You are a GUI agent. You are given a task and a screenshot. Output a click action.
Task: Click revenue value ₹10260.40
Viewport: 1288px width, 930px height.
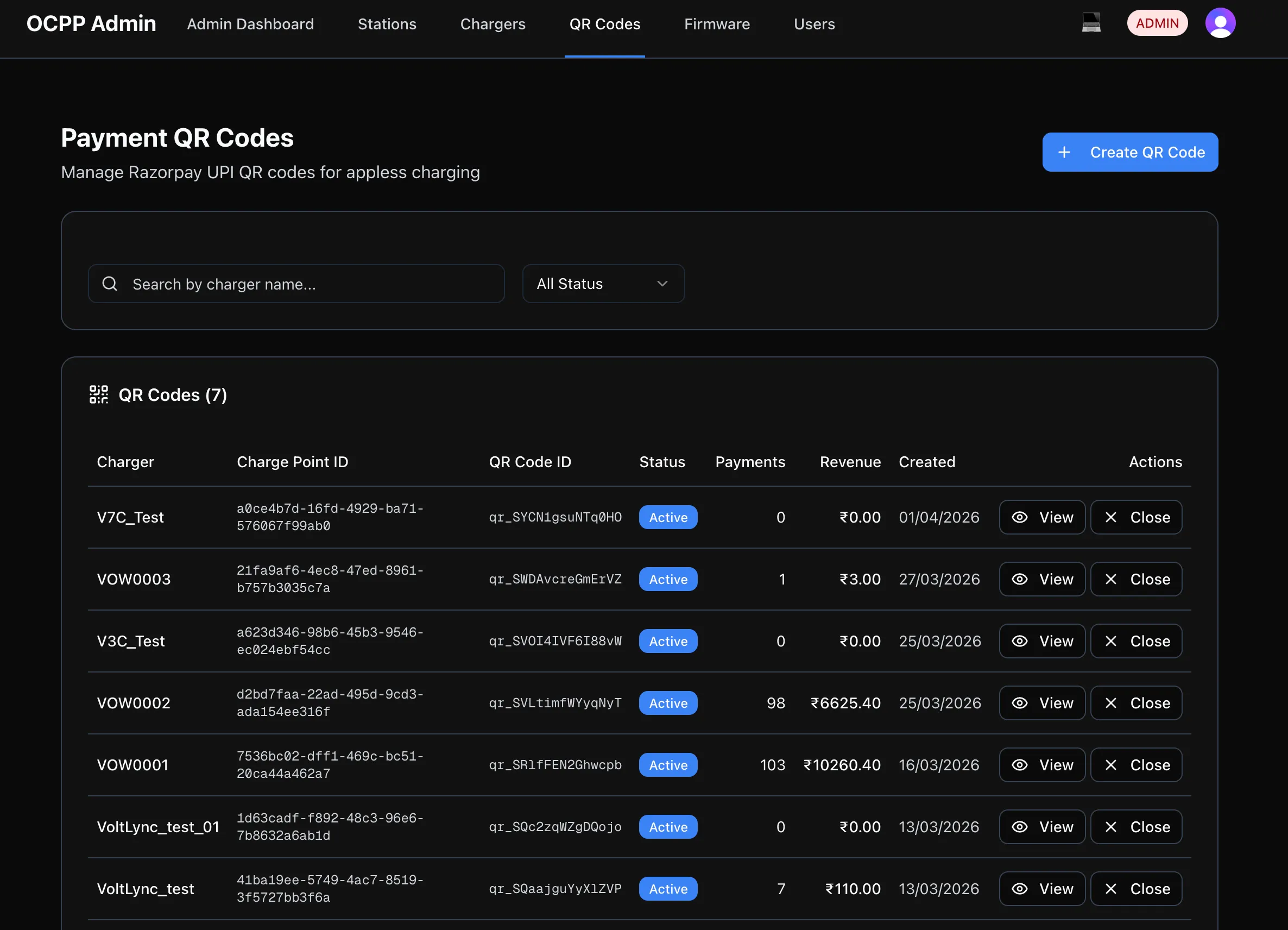tap(842, 765)
